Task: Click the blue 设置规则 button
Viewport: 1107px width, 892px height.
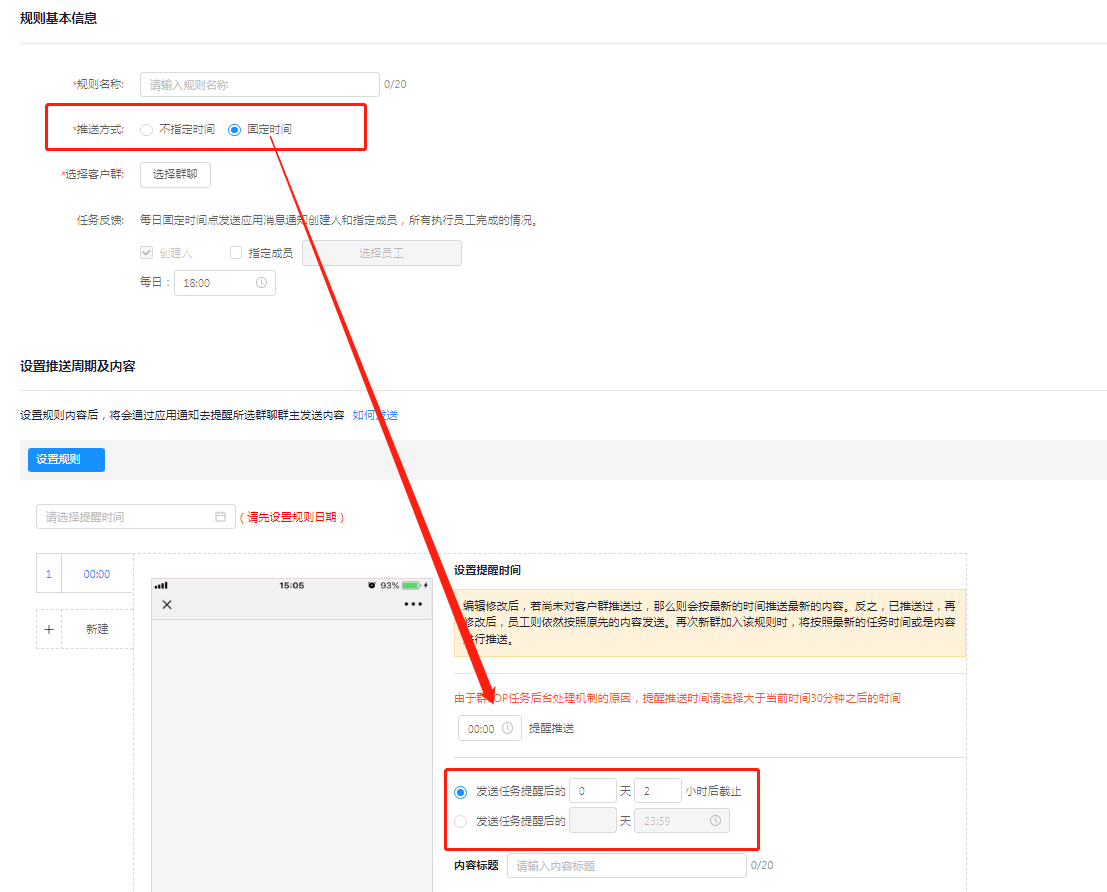Action: (x=66, y=460)
